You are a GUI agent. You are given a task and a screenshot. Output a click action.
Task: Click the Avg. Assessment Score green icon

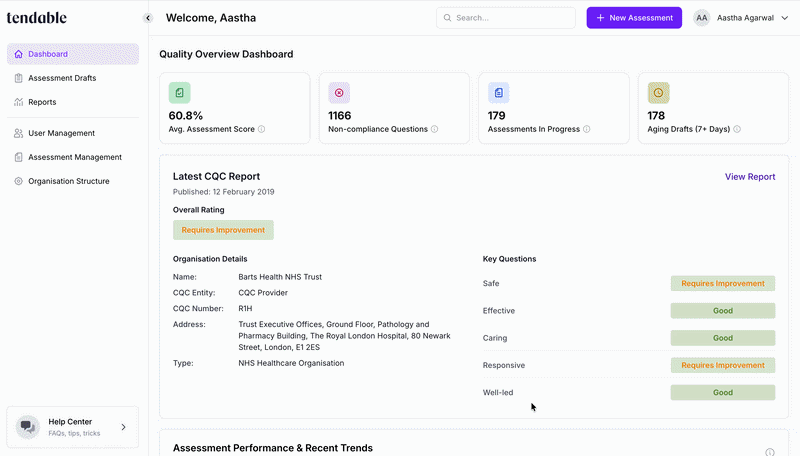(180, 93)
